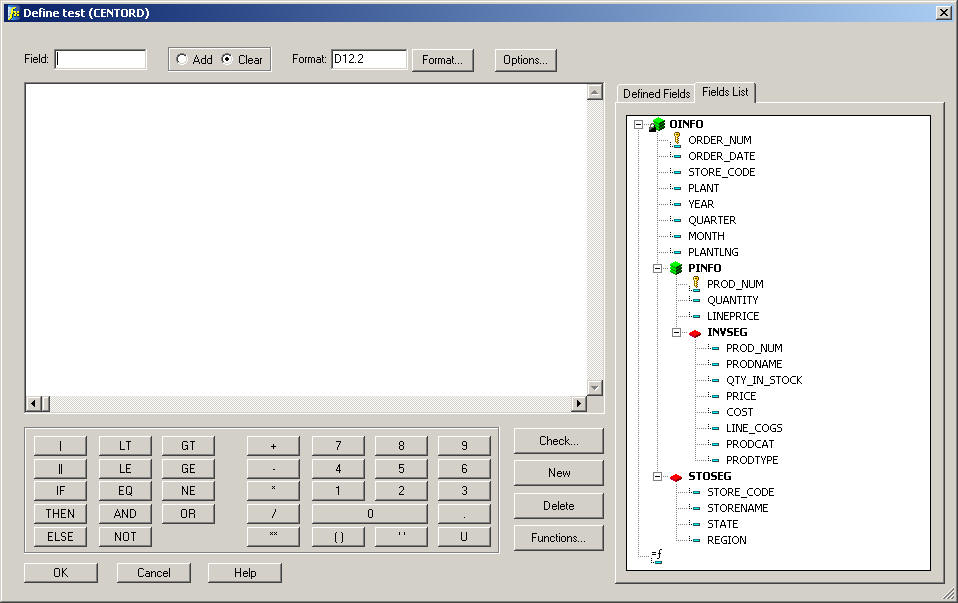Image resolution: width=958 pixels, height=603 pixels.
Task: Click the Check... button
Action: [x=558, y=441]
